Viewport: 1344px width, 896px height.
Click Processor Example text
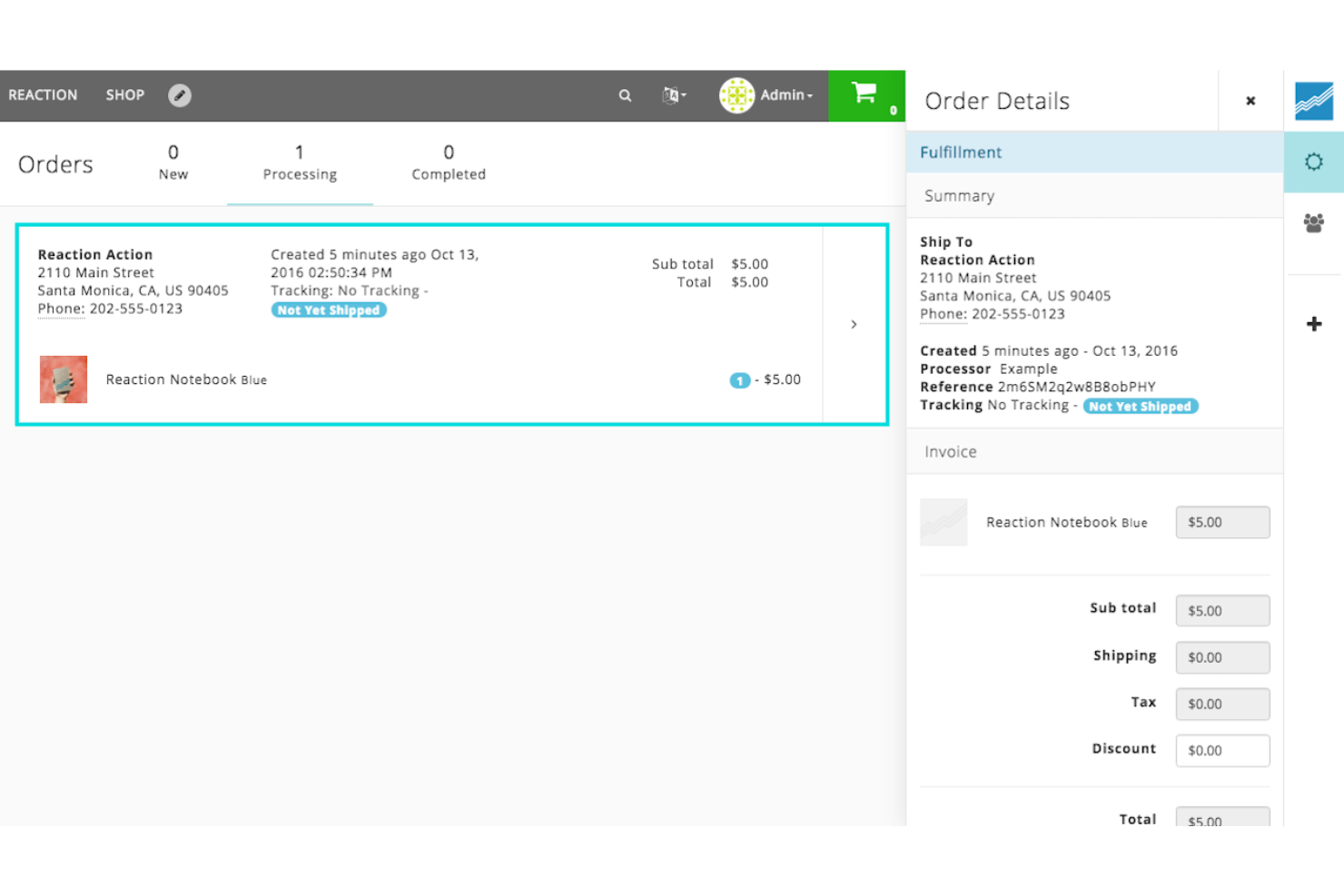[989, 369]
